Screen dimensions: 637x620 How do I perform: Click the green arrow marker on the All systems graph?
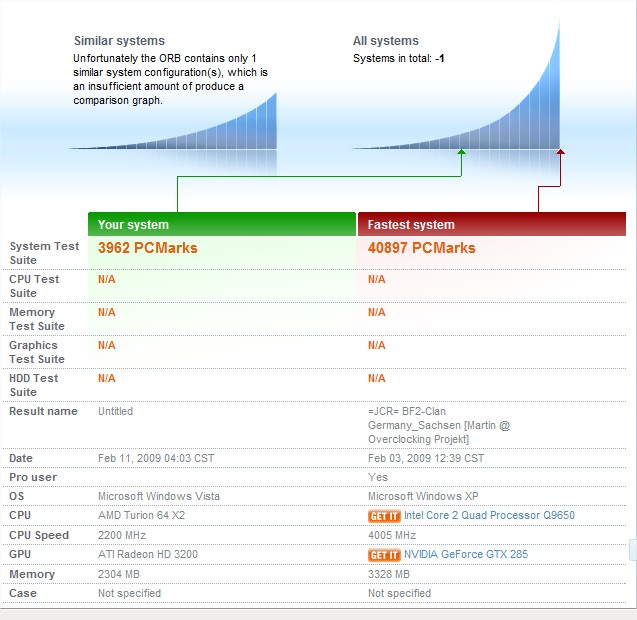tap(461, 152)
